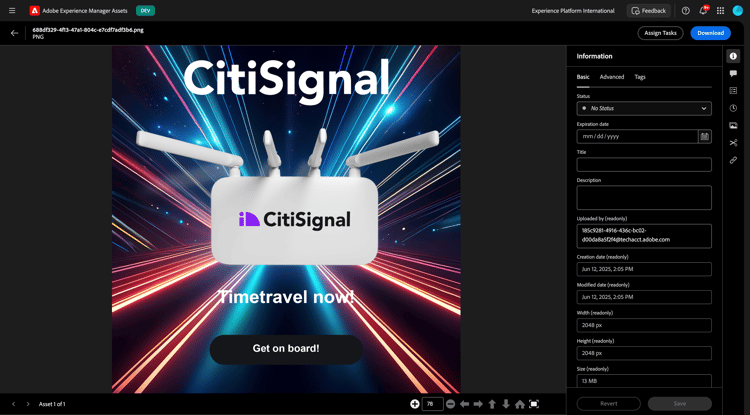Screen dimensions: 750x415
Task: Click the Modified date readonly field
Action: 644,297
